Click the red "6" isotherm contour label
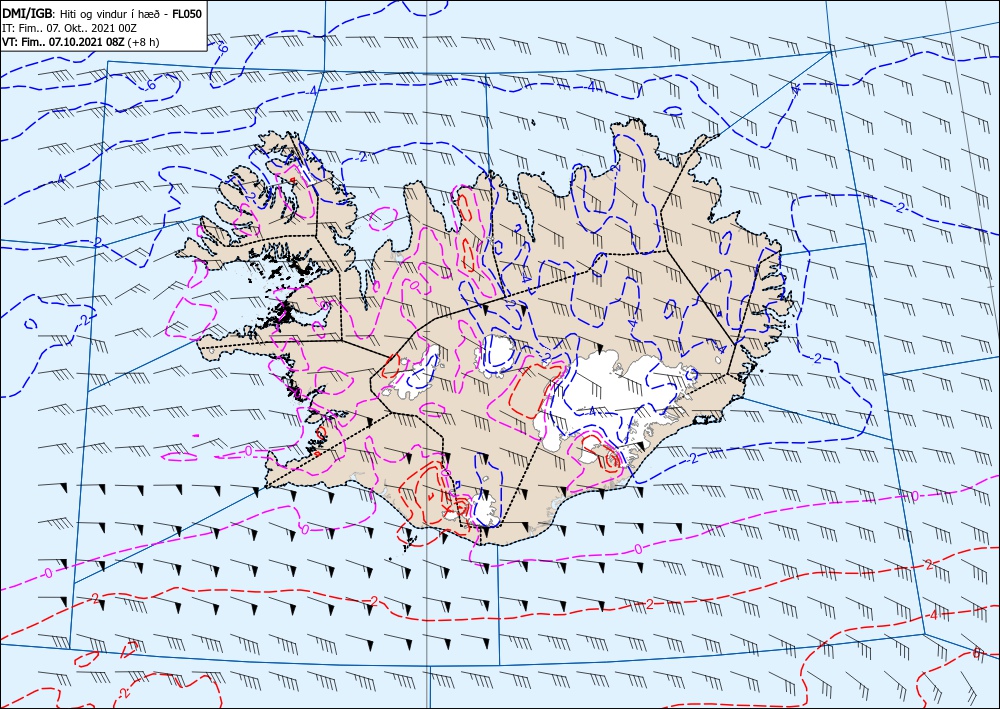Screen dimensions: 1000x709 click(x=976, y=652)
